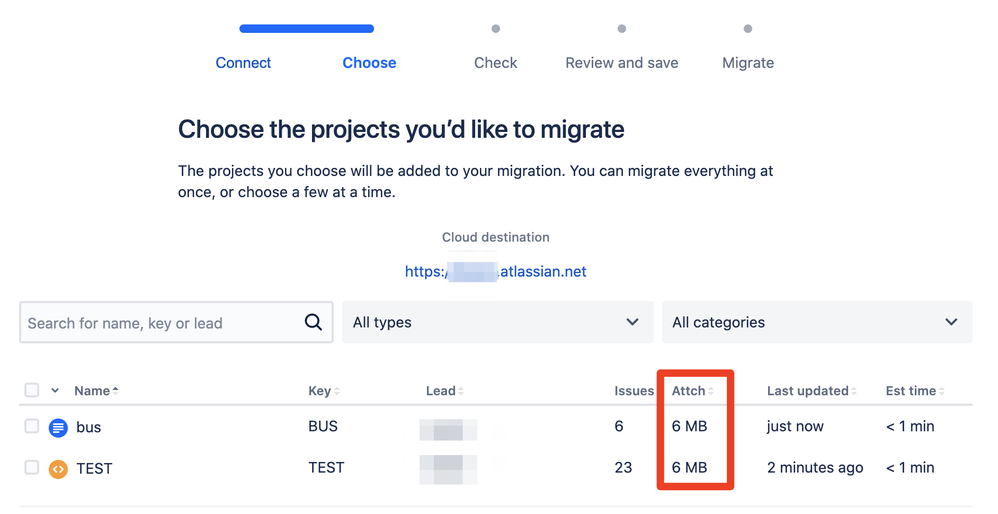Click the blue progress bar segment
This screenshot has width=998, height=514.
click(x=307, y=29)
